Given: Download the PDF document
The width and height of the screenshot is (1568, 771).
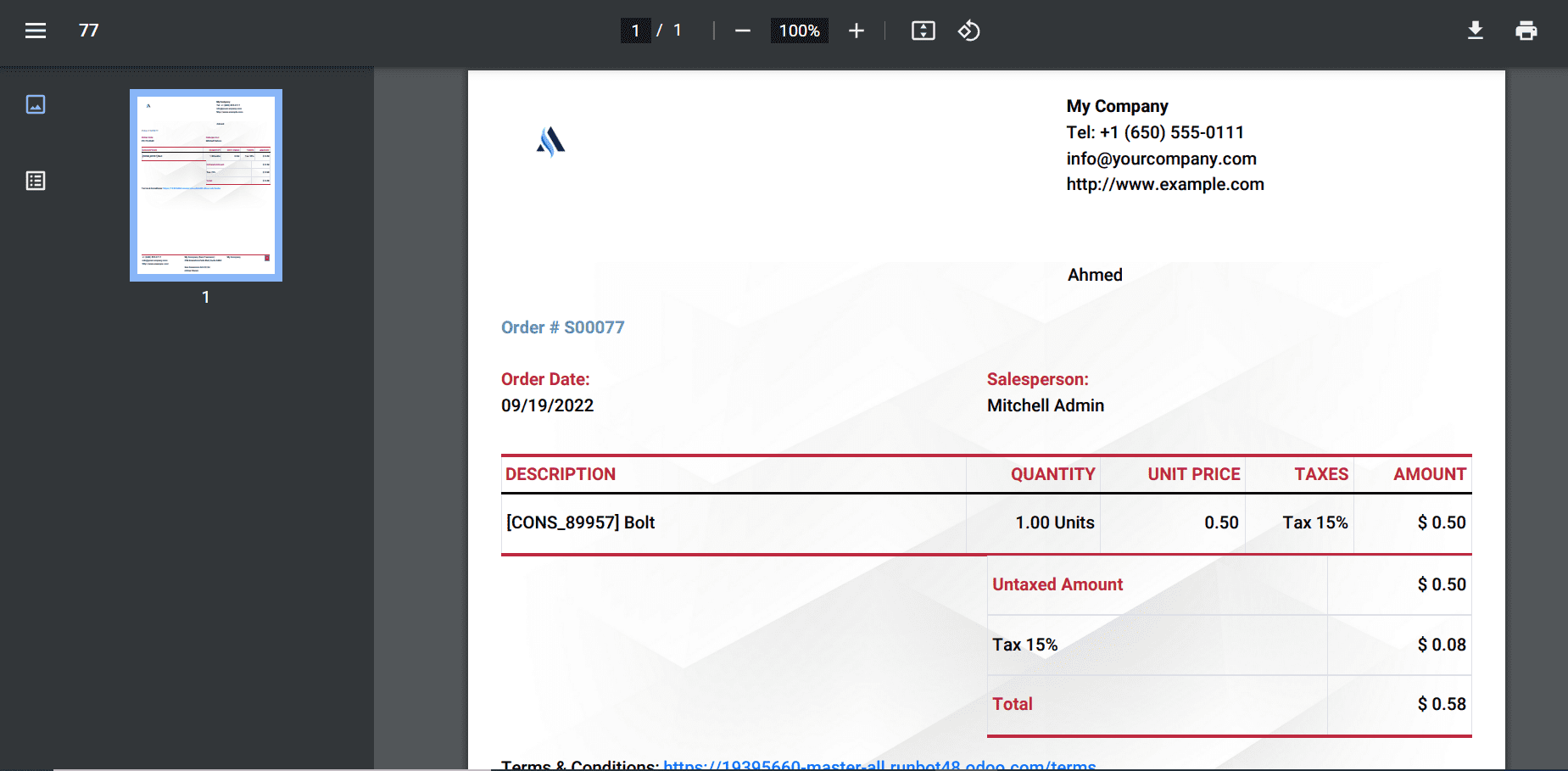Looking at the screenshot, I should (x=1476, y=31).
